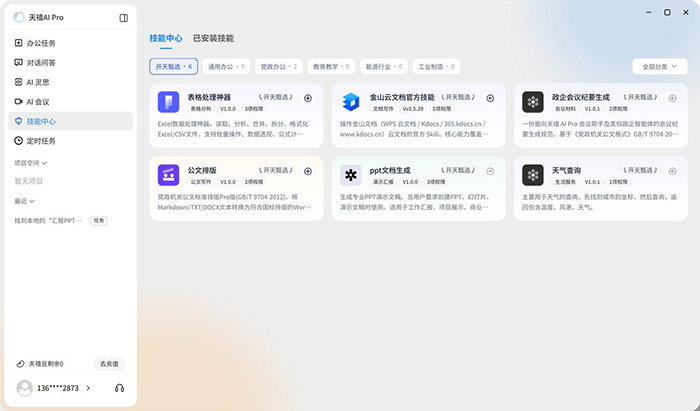Click the 天禧AI Pro logo
Viewport: 700px width, 411px height.
19,17
